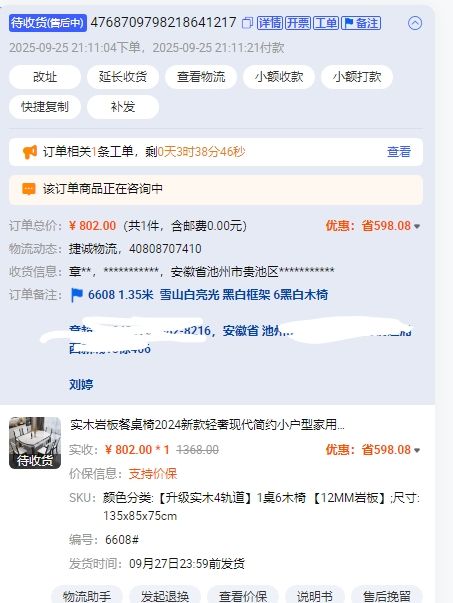Viewport: 453px width, 603px height.
Task: Expand product discount 省598.08 dropdown arrow
Action: click(417, 450)
